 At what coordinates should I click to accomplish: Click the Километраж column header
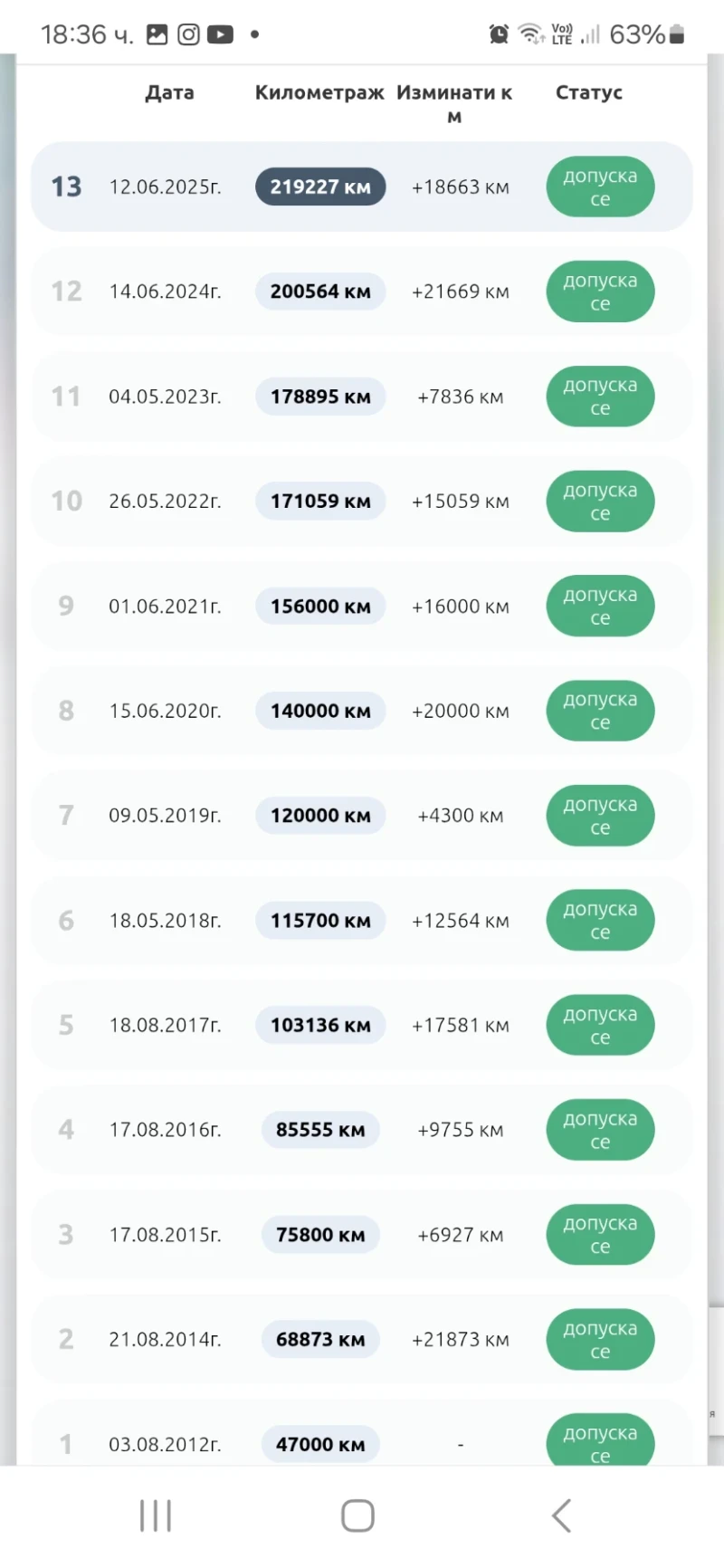319,92
